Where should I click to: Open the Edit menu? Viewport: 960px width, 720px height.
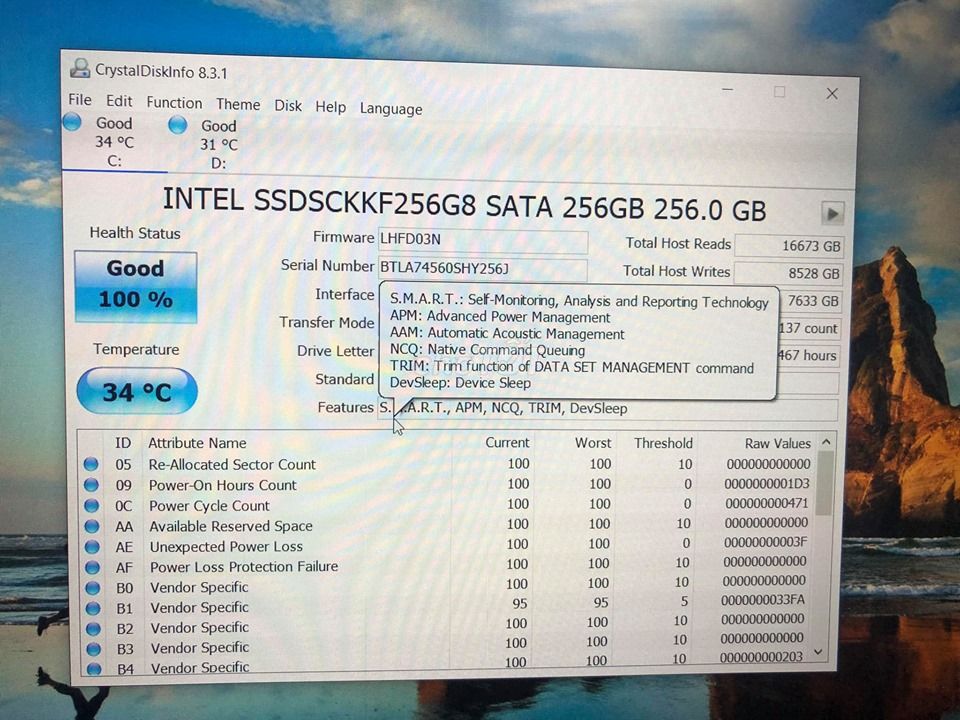pyautogui.click(x=119, y=101)
